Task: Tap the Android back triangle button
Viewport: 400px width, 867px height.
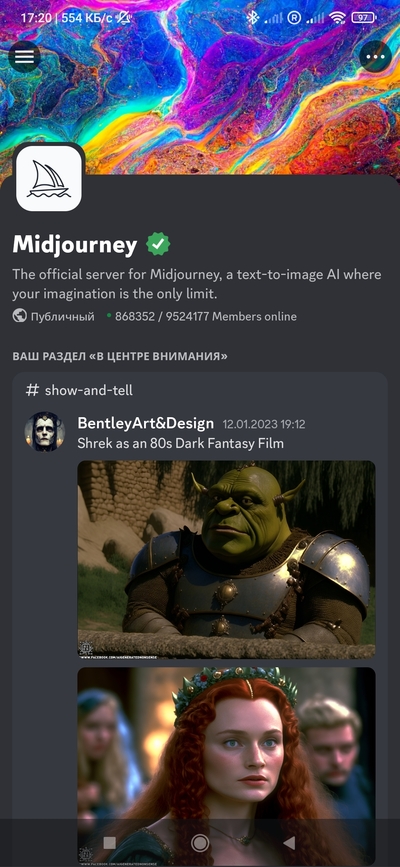Action: tap(289, 843)
